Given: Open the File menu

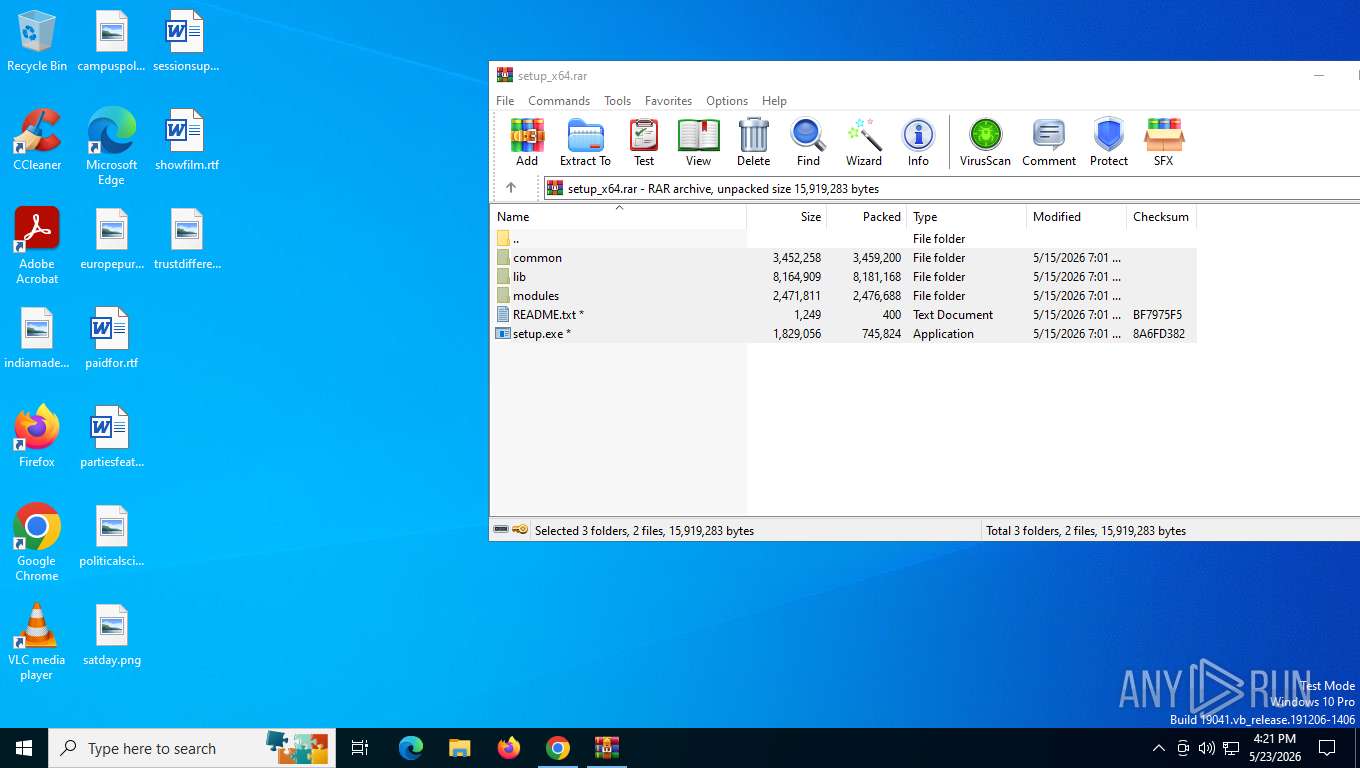Looking at the screenshot, I should (505, 101).
